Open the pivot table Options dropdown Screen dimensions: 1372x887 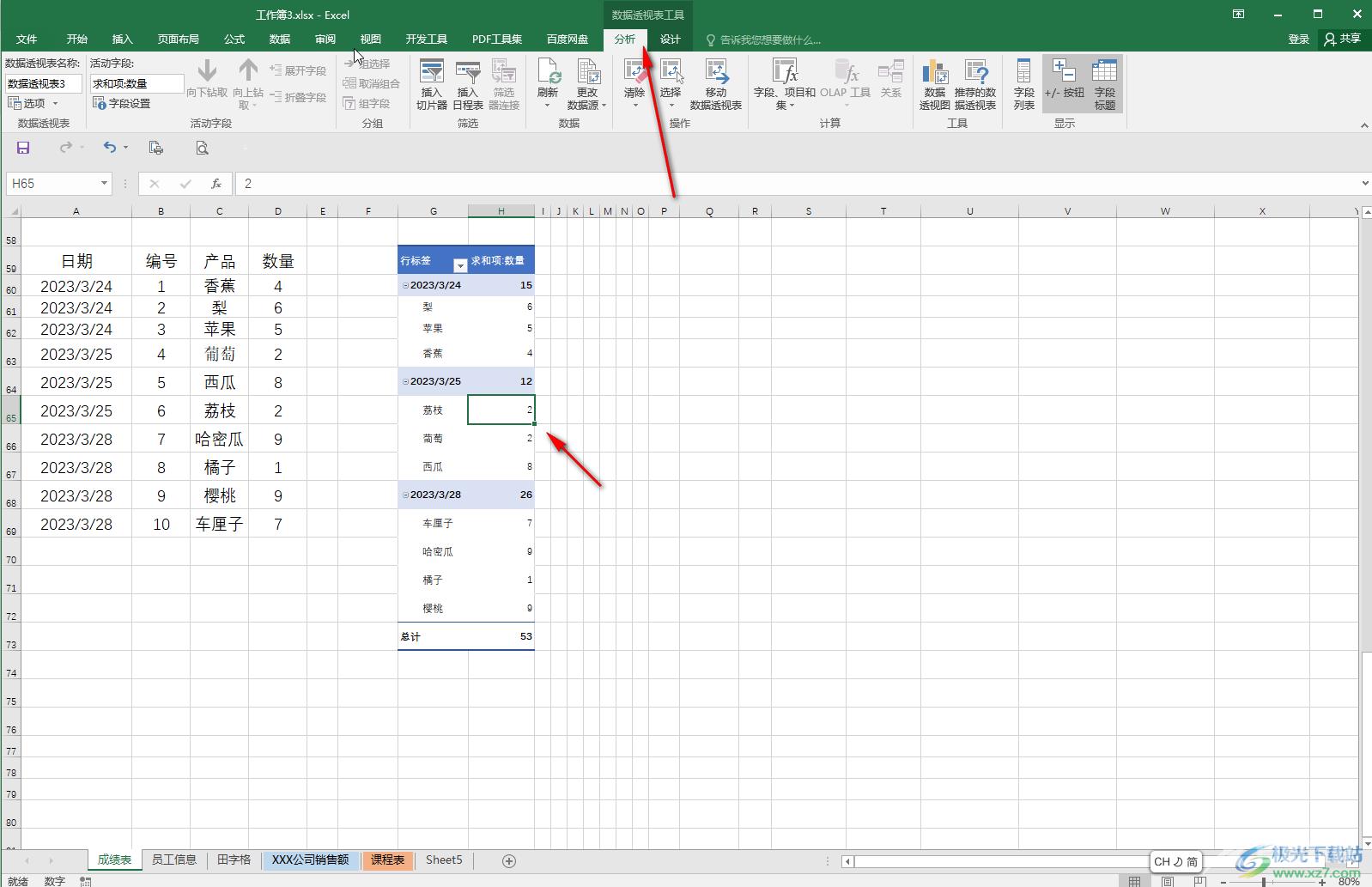[x=33, y=103]
